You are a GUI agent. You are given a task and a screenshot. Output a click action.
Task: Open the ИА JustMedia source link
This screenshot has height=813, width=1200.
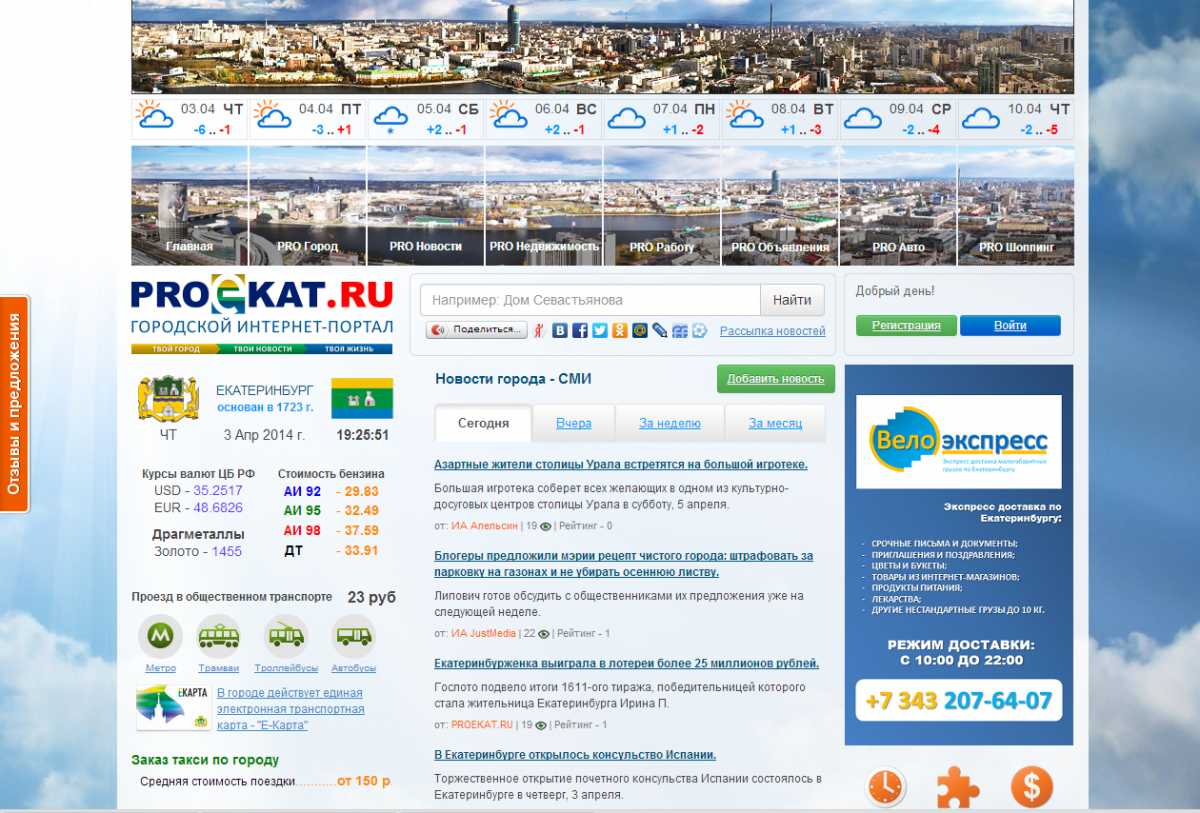coord(483,633)
